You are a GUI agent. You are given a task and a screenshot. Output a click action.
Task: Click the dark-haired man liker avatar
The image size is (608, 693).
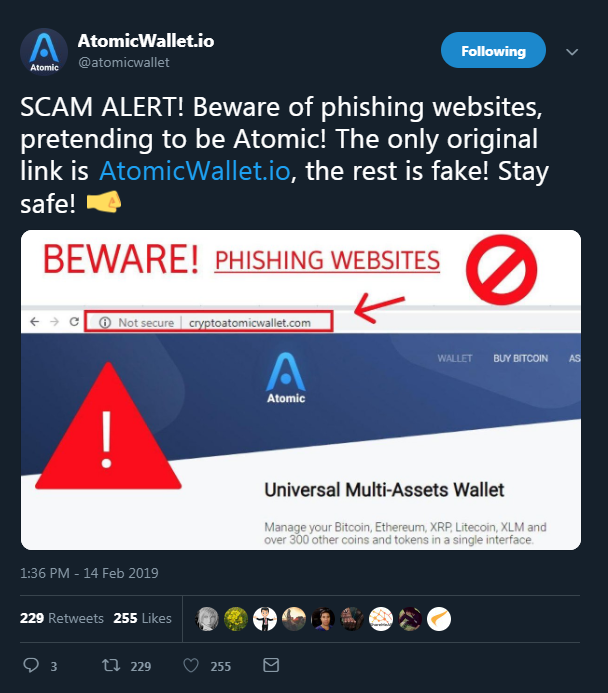tap(323, 619)
